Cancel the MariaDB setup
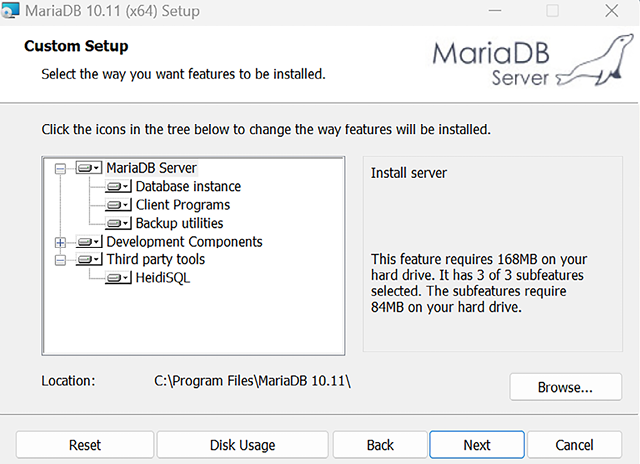 click(574, 445)
